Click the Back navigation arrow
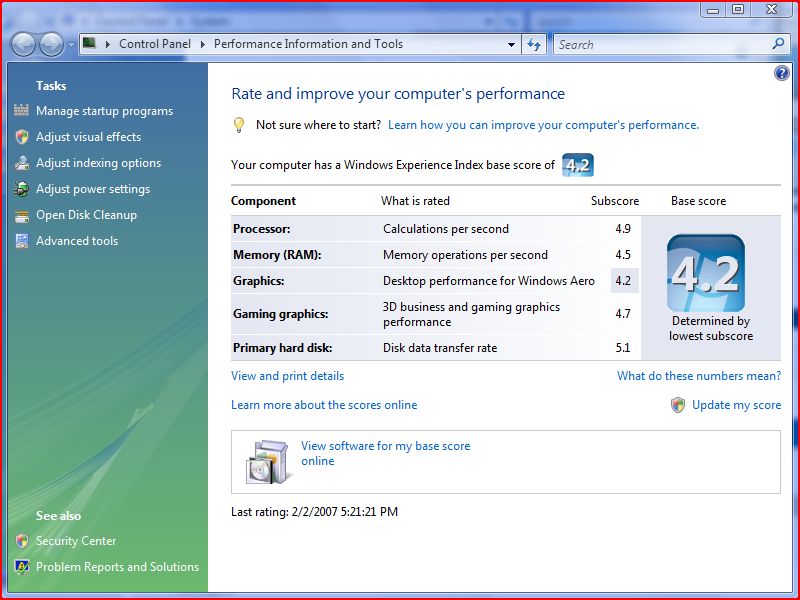Image resolution: width=800 pixels, height=600 pixels. 23,44
